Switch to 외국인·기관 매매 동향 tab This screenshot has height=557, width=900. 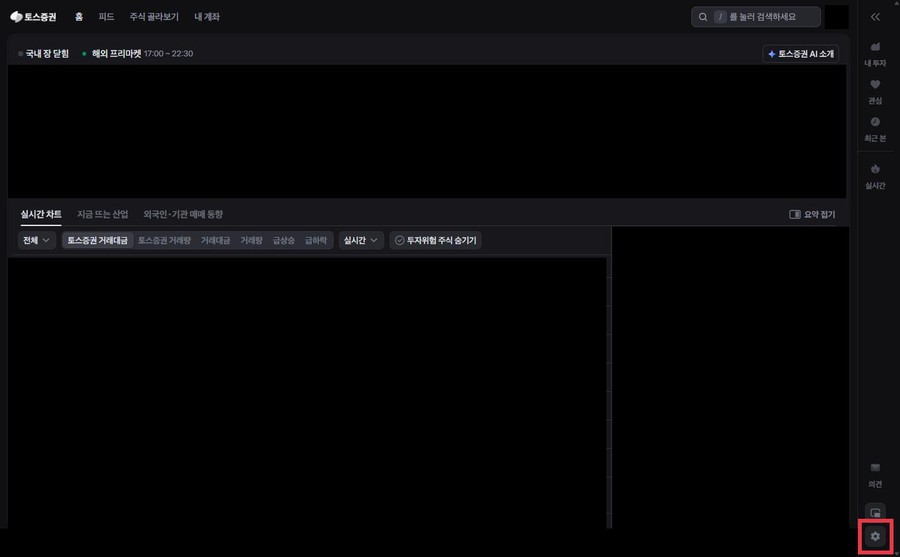183,214
